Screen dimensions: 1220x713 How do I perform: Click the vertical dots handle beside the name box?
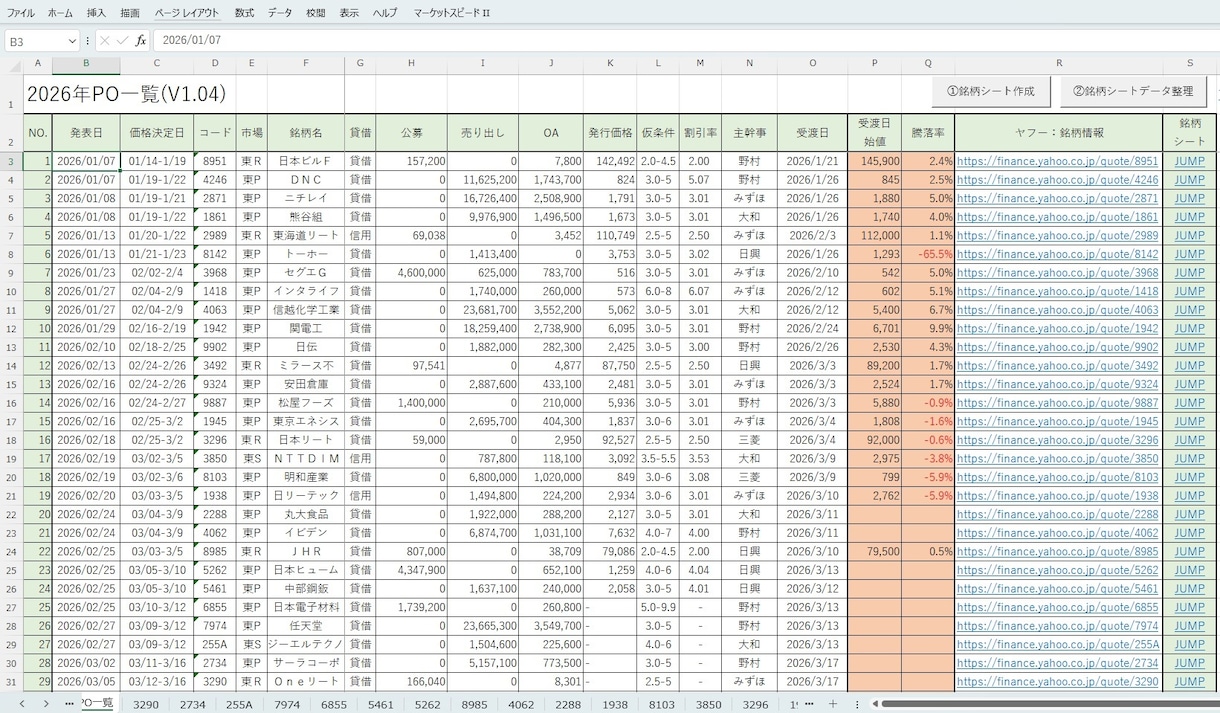pyautogui.click(x=88, y=41)
